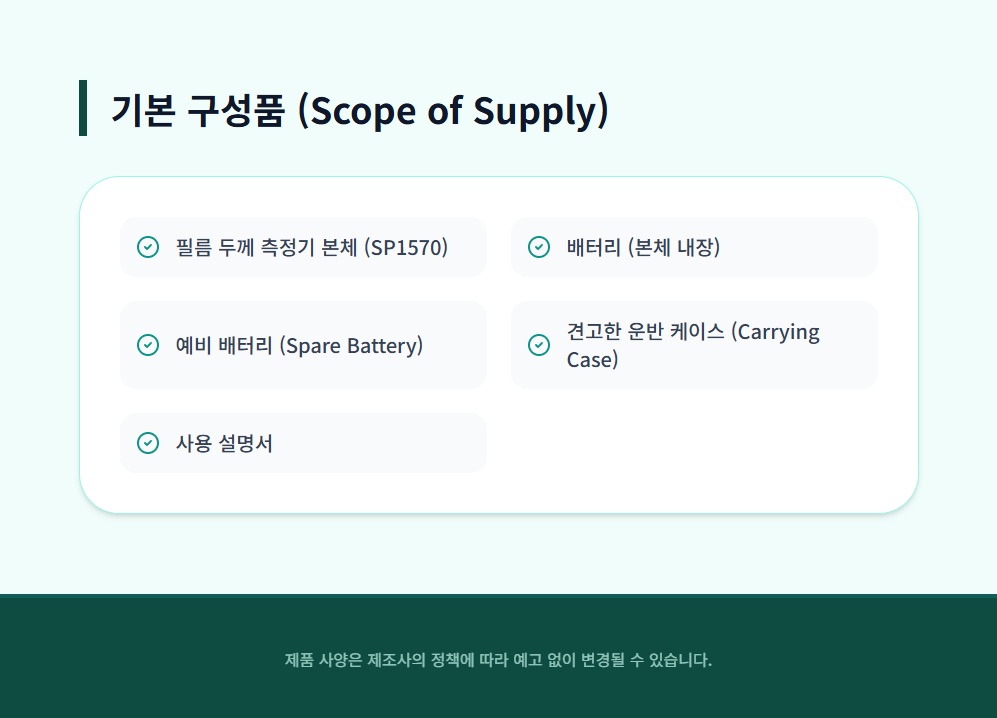Click the green accent bar beside the heading
997x718 pixels.
83,108
